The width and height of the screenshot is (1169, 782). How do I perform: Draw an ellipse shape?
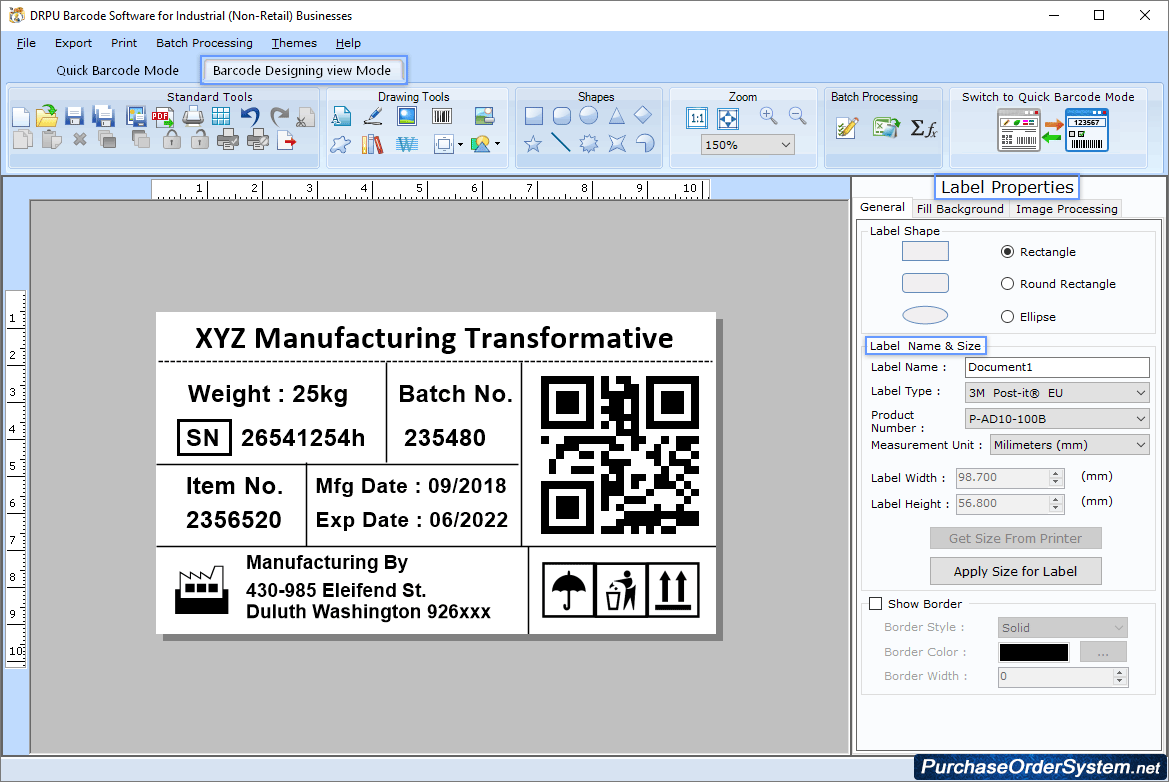coord(589,116)
